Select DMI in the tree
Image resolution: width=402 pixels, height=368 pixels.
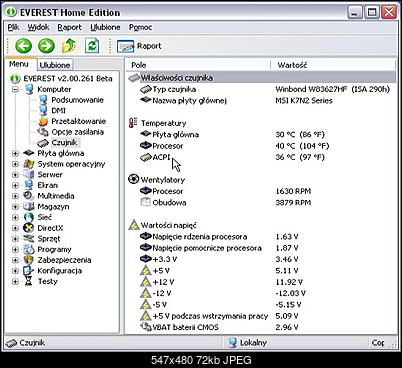(x=58, y=111)
